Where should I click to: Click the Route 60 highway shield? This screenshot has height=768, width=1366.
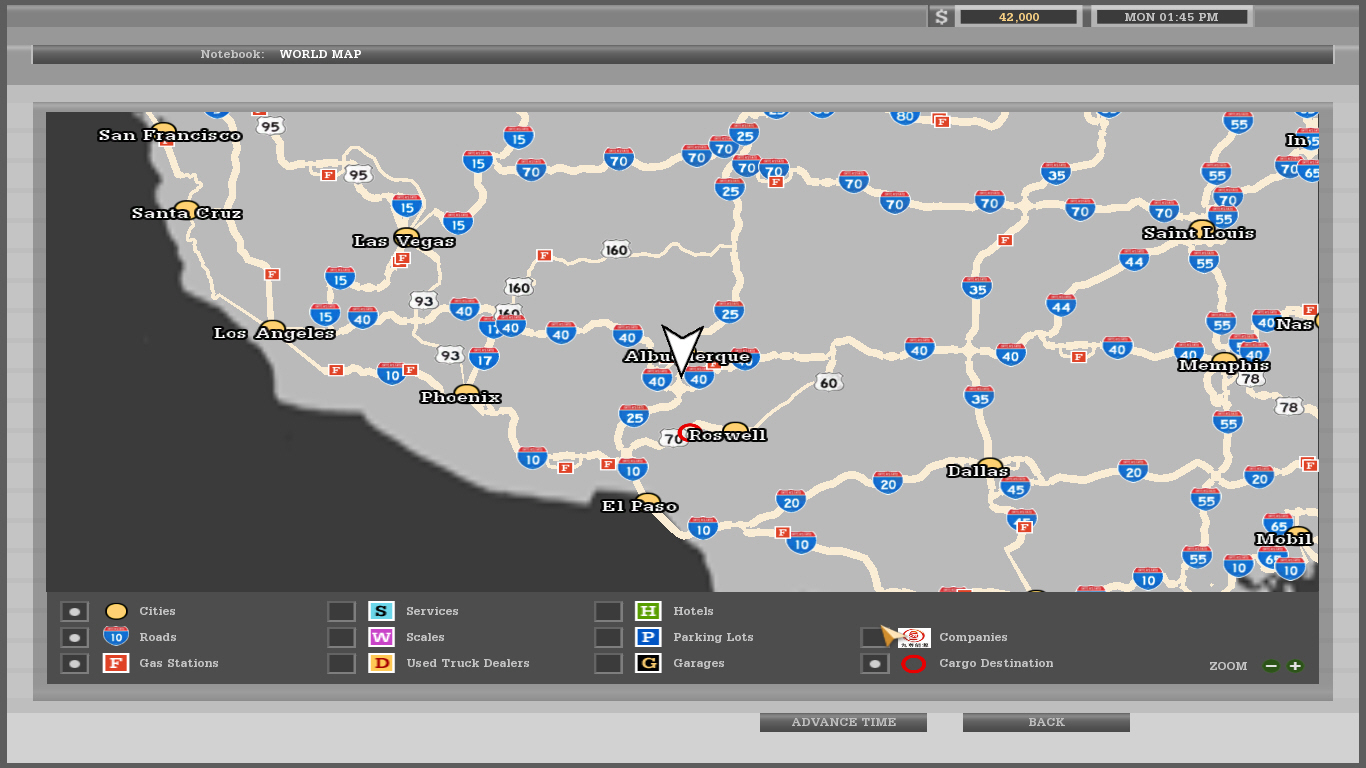point(828,382)
